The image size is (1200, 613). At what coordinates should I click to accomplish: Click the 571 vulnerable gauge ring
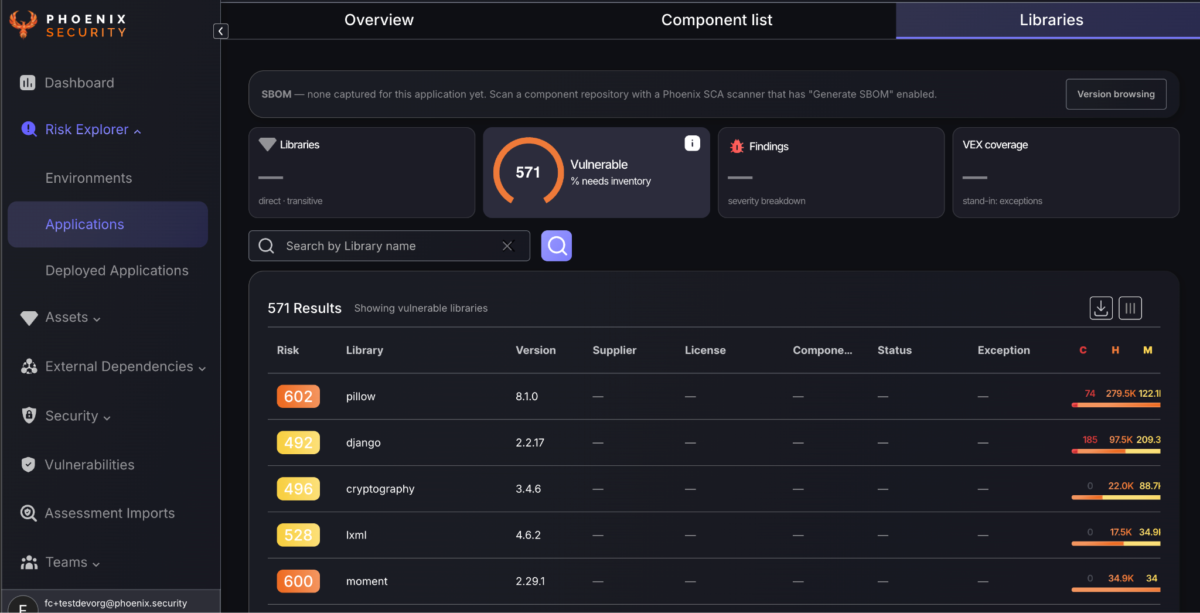[528, 172]
